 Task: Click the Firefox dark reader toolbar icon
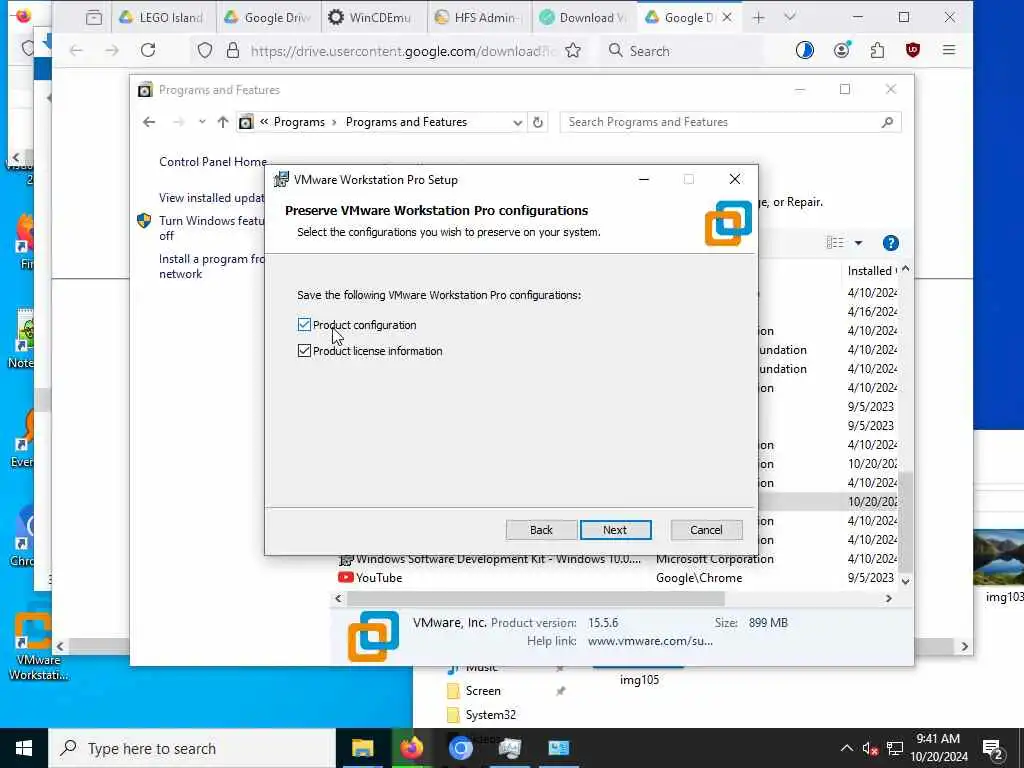coord(805,50)
